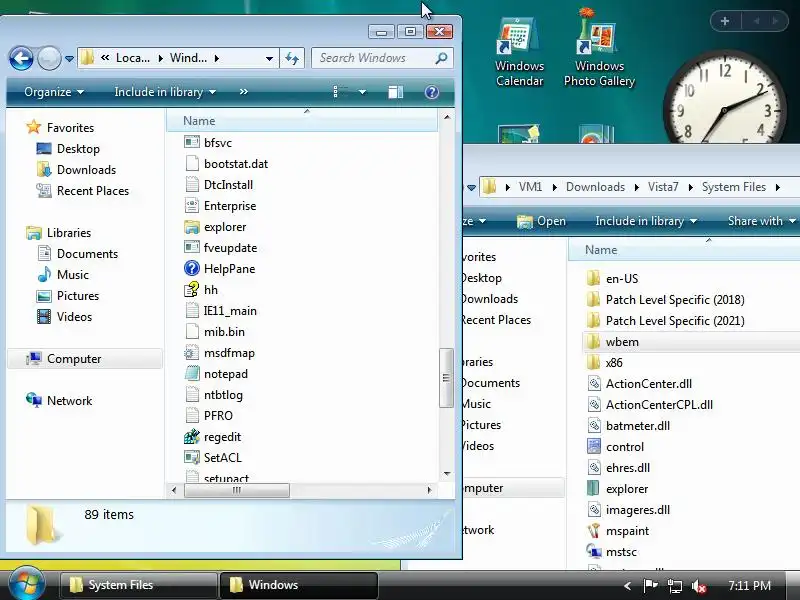
Task: Click the Name column header in front window
Action: pyautogui.click(x=302, y=121)
